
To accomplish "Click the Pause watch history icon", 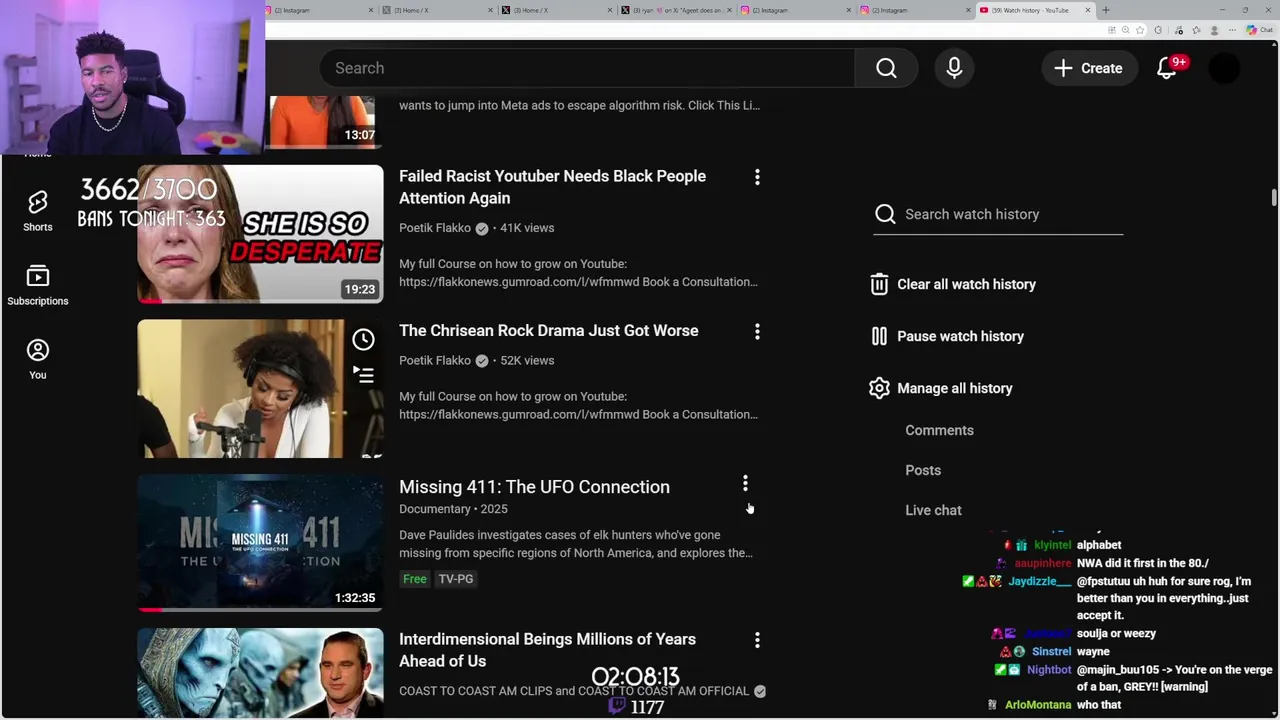I will pyautogui.click(x=879, y=336).
